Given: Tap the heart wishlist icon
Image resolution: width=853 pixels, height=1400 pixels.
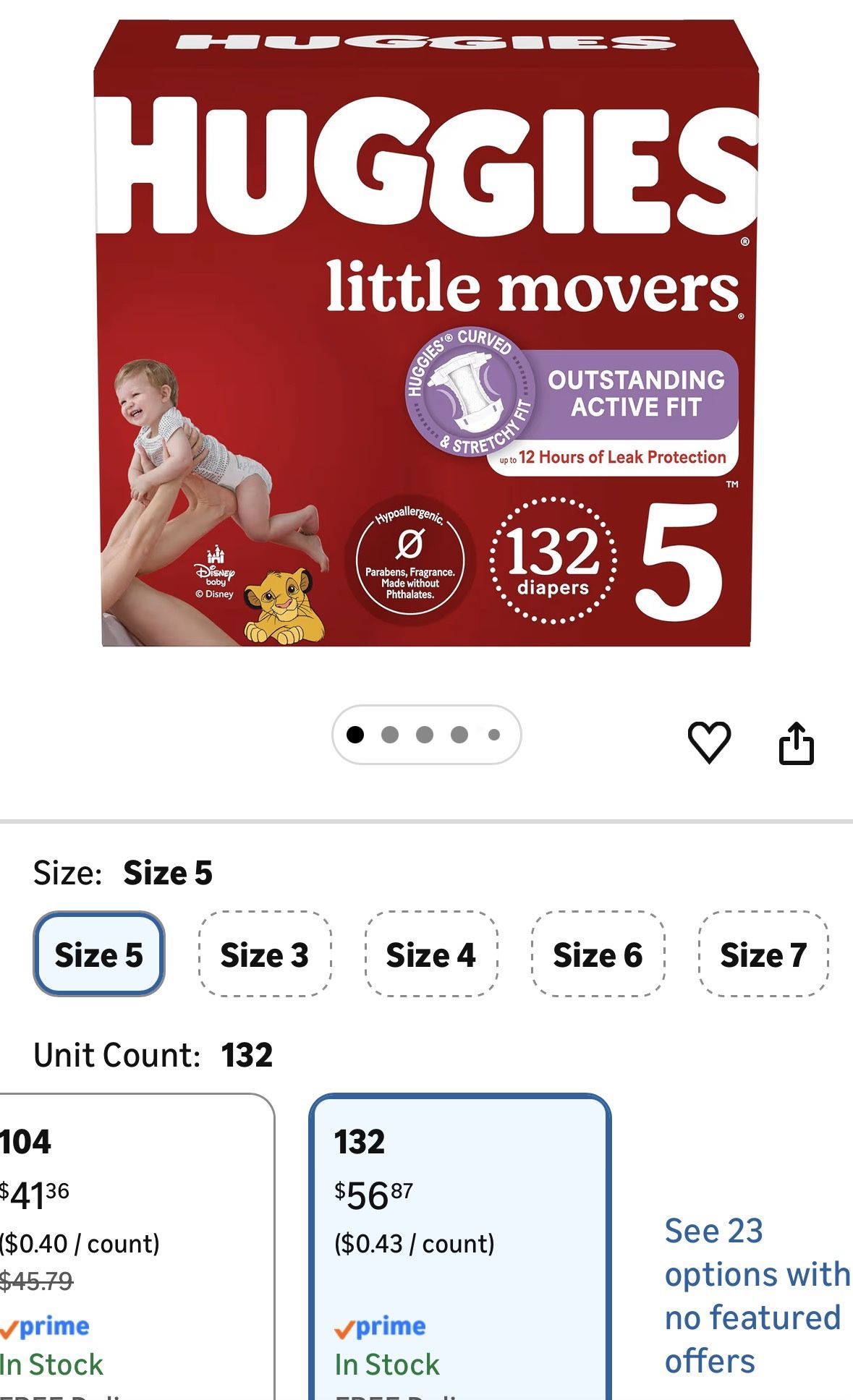Looking at the screenshot, I should pyautogui.click(x=709, y=742).
